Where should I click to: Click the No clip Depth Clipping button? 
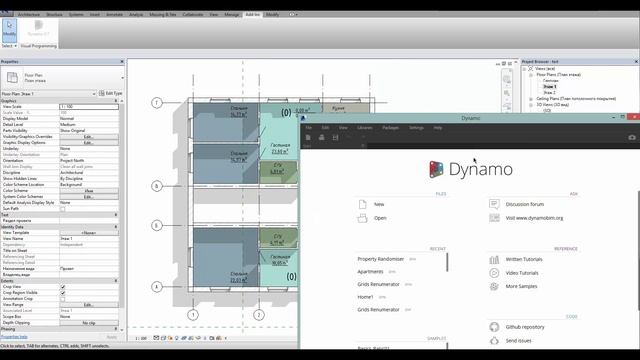pos(89,323)
